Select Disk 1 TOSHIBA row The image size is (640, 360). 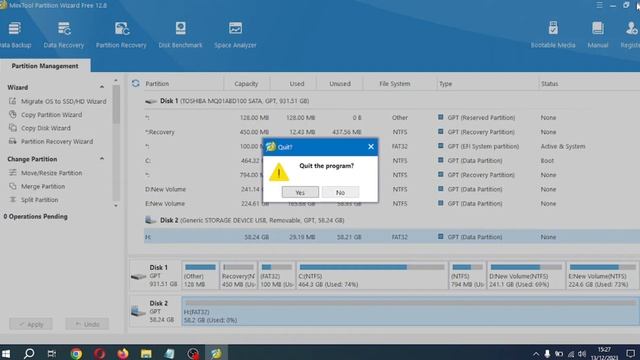click(x=392, y=101)
